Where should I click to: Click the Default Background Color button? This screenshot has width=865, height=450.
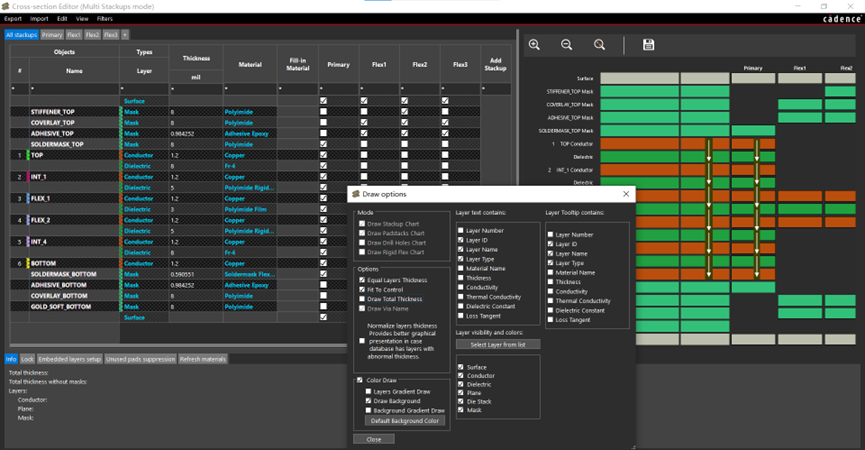(407, 421)
